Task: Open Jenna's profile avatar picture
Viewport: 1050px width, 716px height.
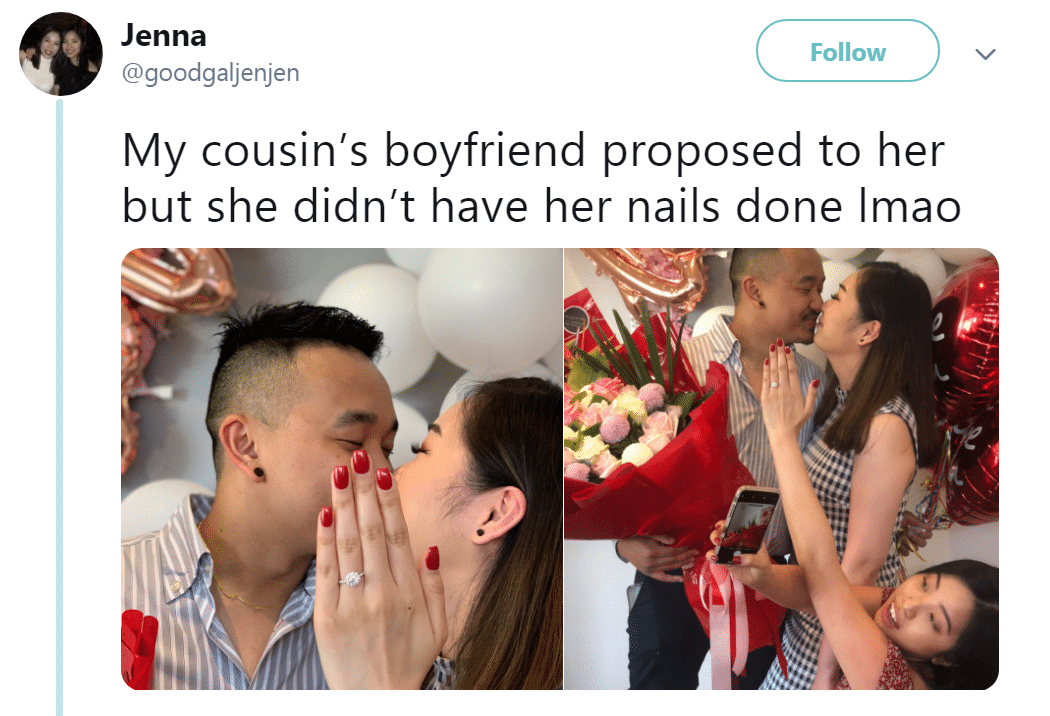Action: [61, 54]
